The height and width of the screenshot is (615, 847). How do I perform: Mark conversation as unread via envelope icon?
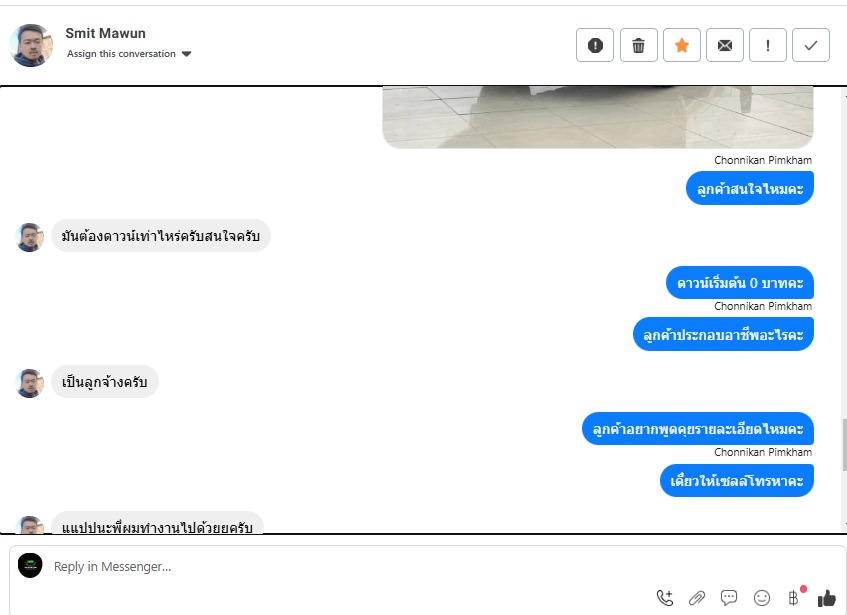tap(725, 45)
